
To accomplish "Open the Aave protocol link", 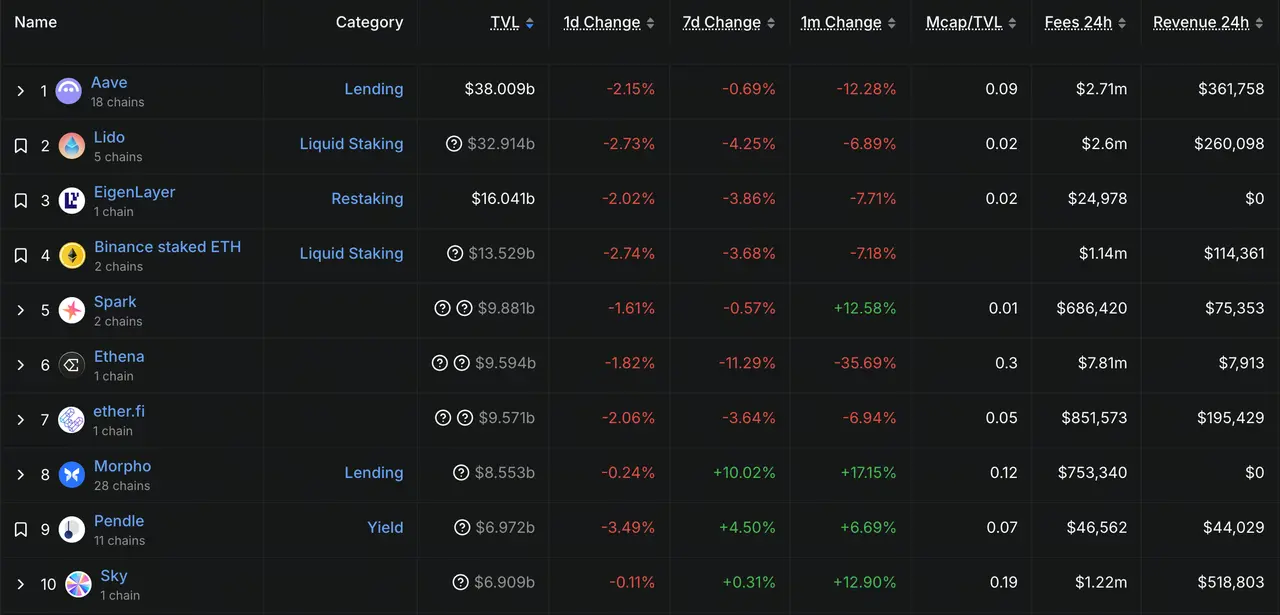I will [x=109, y=82].
